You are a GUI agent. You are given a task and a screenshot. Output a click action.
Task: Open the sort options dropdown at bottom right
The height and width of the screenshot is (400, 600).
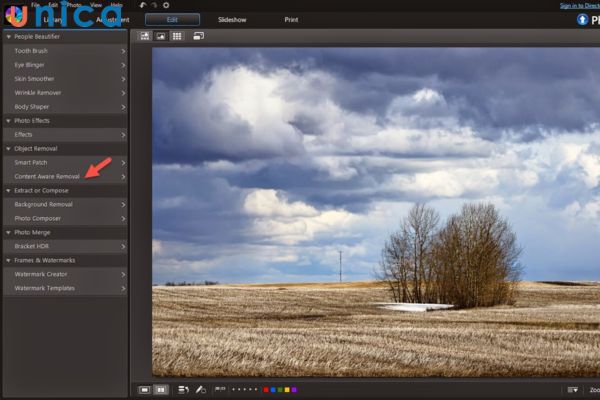point(572,389)
